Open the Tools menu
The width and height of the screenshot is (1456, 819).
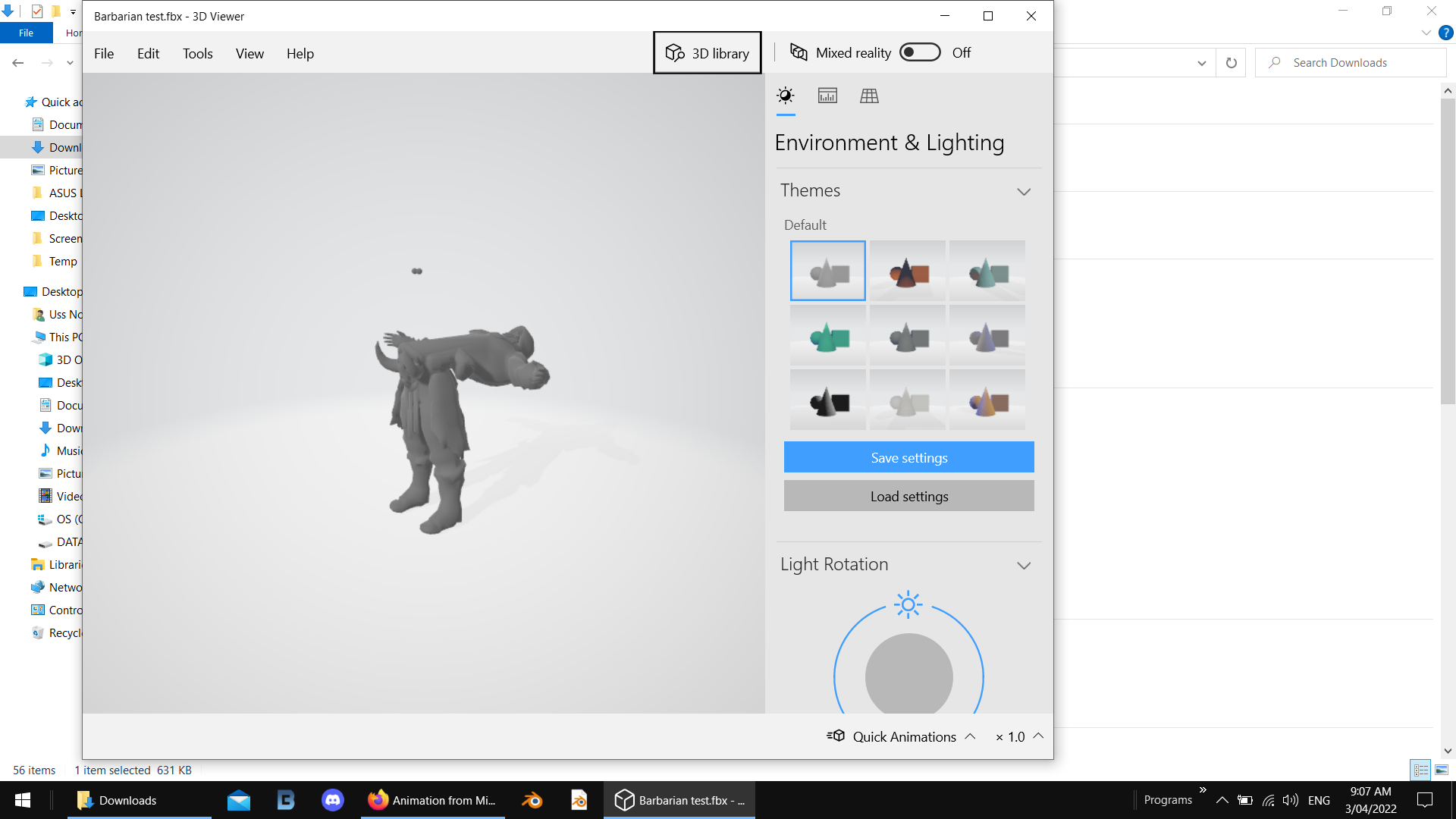(197, 53)
